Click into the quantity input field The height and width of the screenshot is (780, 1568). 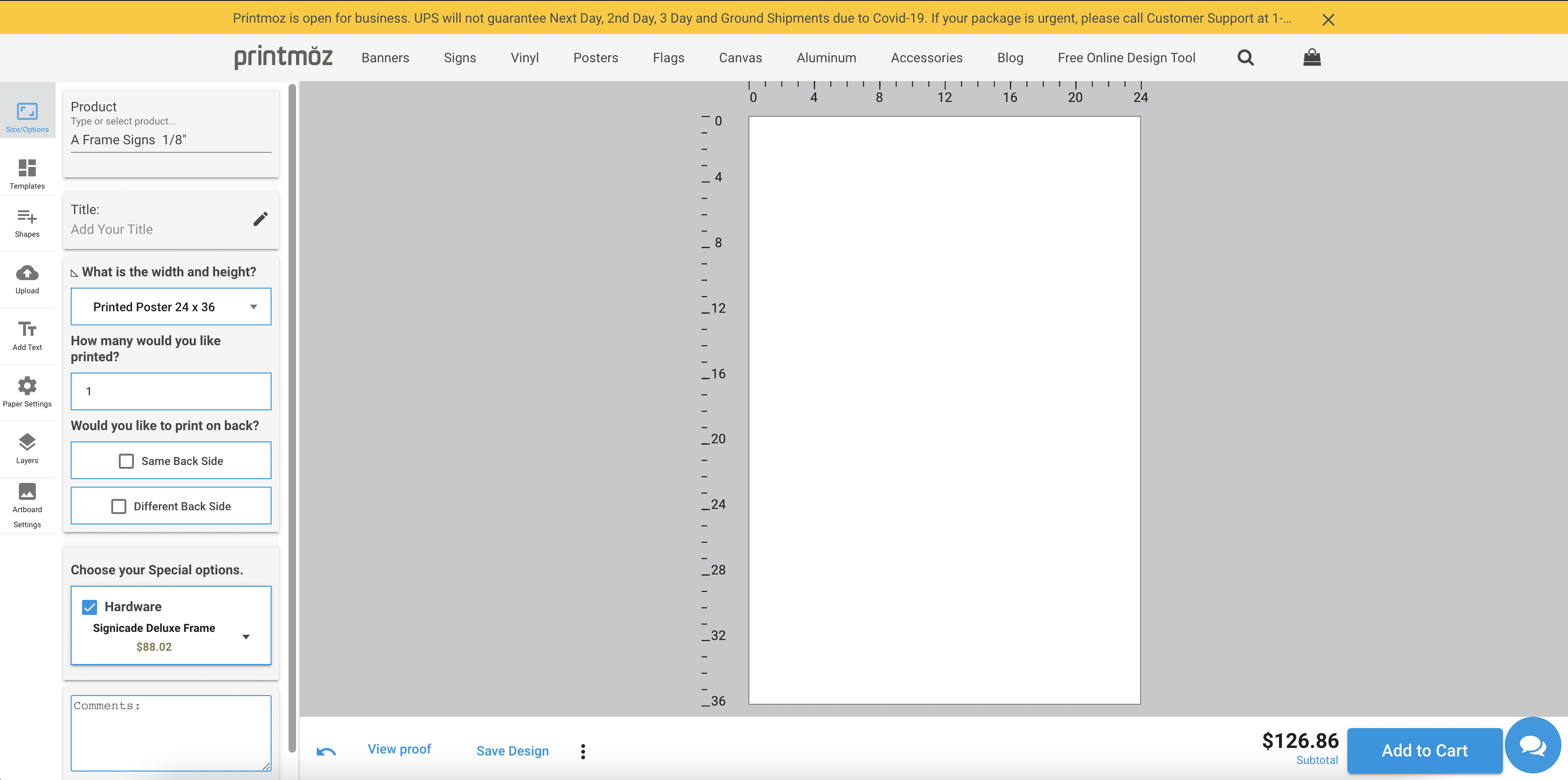point(171,391)
